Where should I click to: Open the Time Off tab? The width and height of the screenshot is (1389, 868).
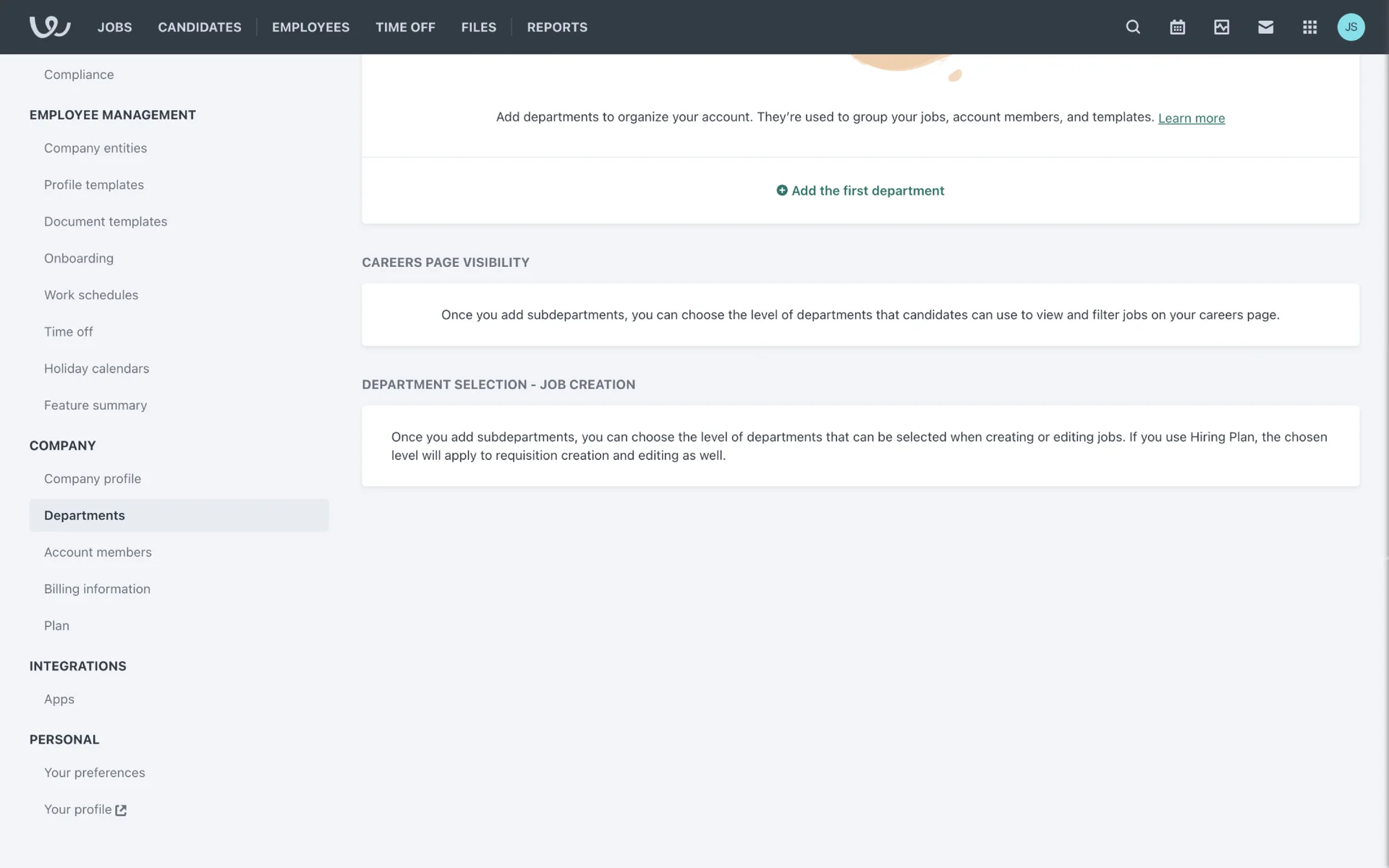point(405,27)
